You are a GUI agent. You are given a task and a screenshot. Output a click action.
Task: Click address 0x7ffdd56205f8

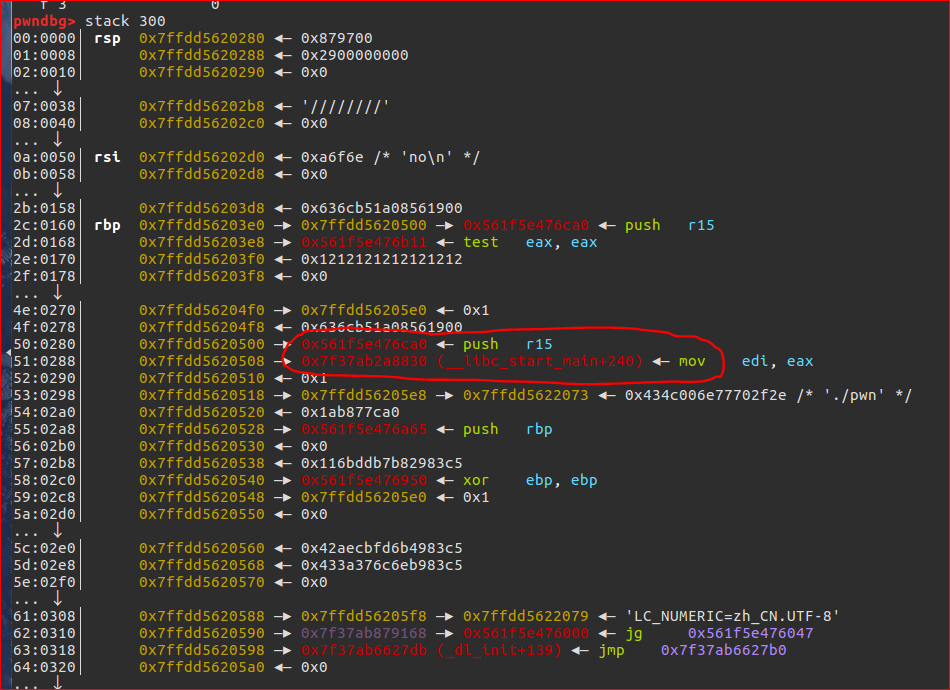(364, 616)
